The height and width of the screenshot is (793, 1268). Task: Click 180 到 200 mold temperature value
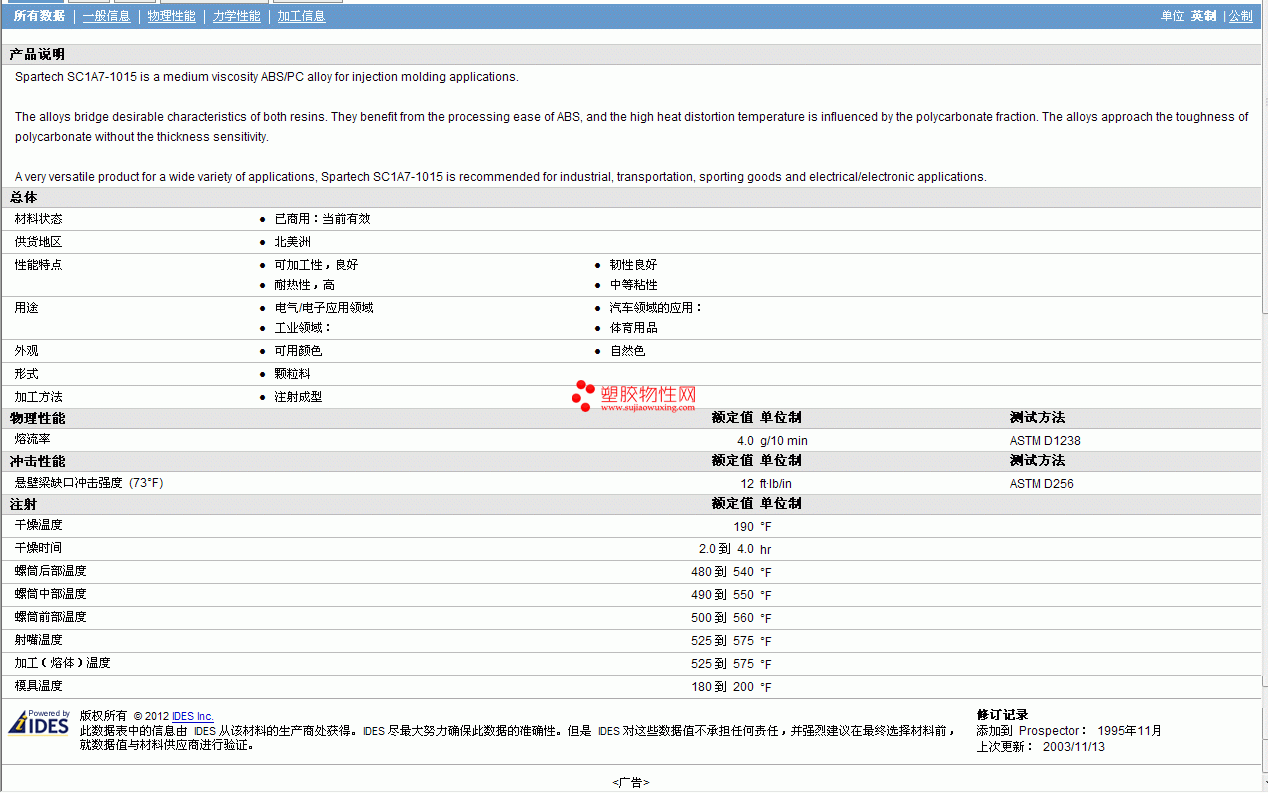pos(722,687)
